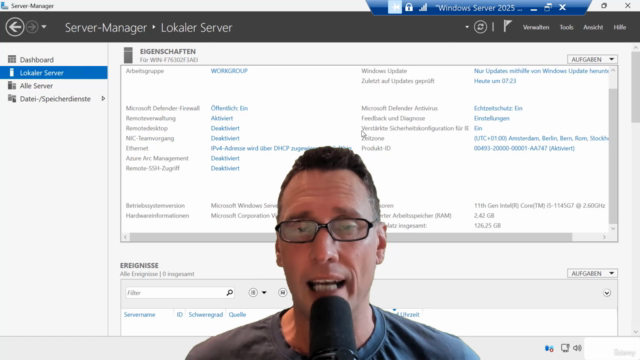Click the Echtzeitschutz: Ein link

coord(498,108)
